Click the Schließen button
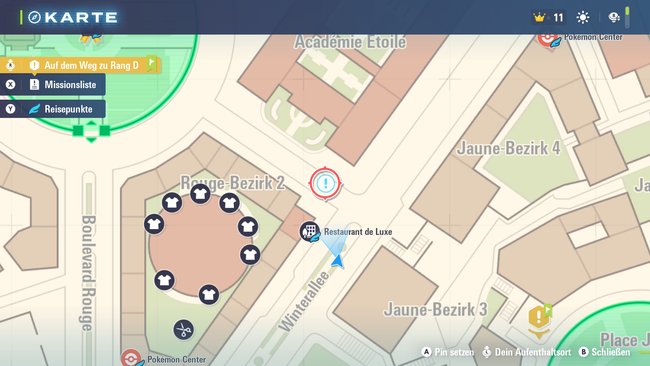This screenshot has height=366, width=650. [604, 352]
